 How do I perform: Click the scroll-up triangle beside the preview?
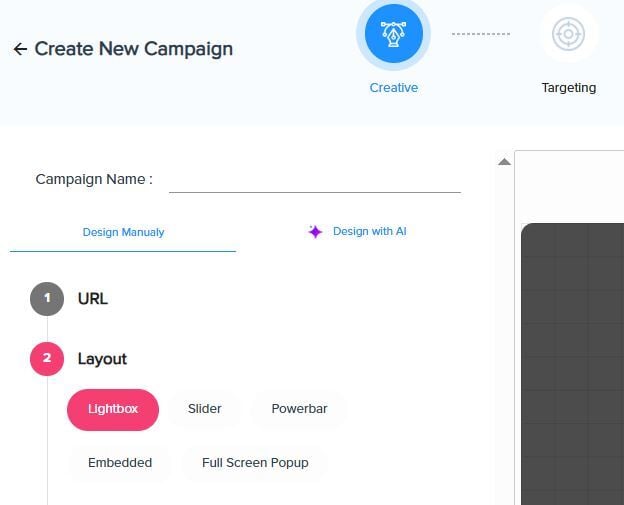click(504, 162)
